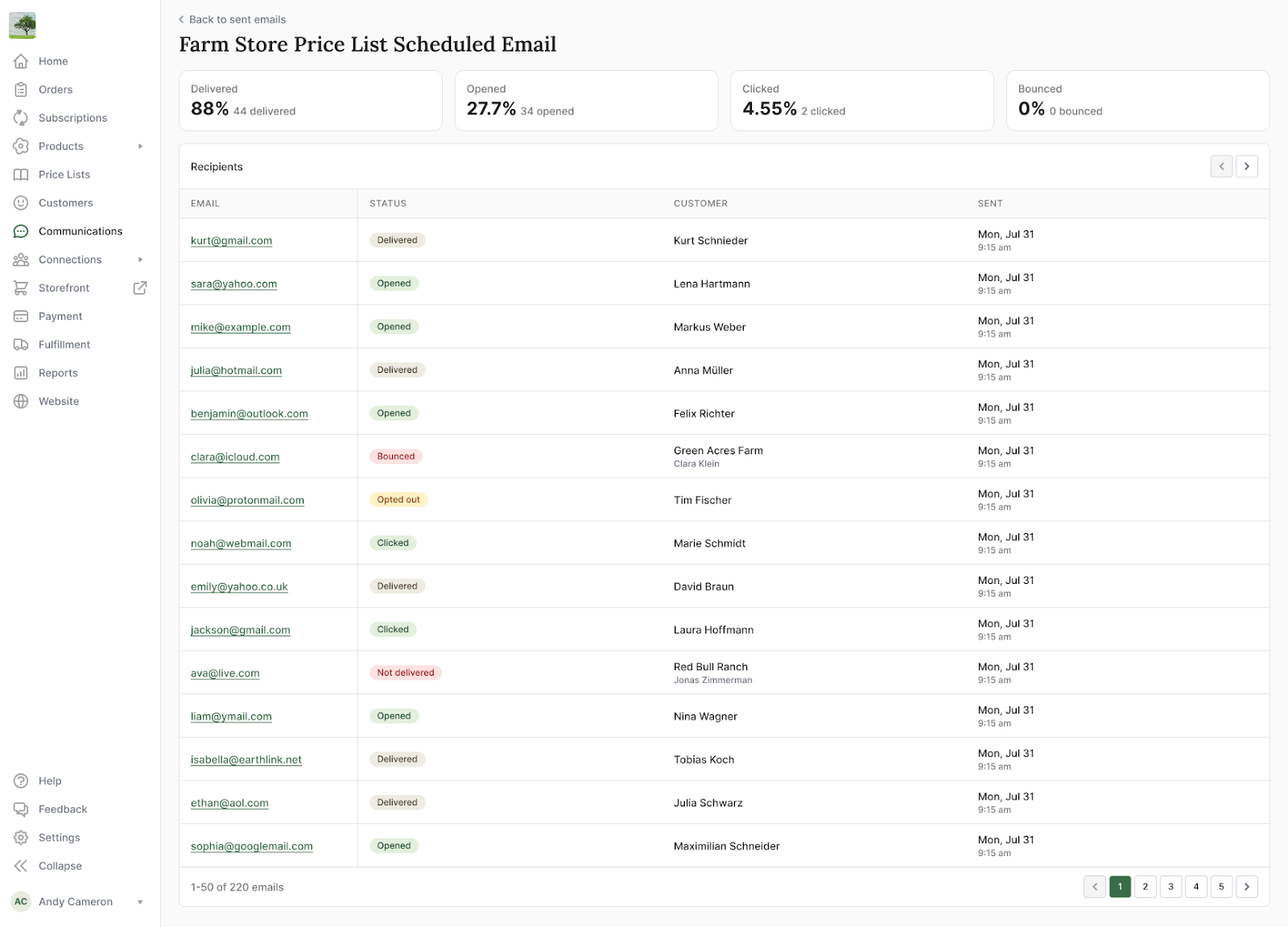Click the SENT column header

pyautogui.click(x=990, y=204)
